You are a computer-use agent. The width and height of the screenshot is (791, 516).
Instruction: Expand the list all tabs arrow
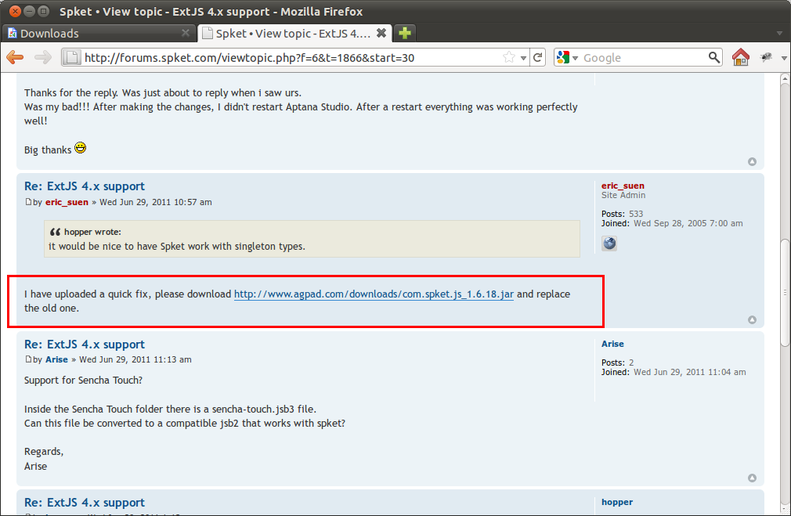pos(779,33)
